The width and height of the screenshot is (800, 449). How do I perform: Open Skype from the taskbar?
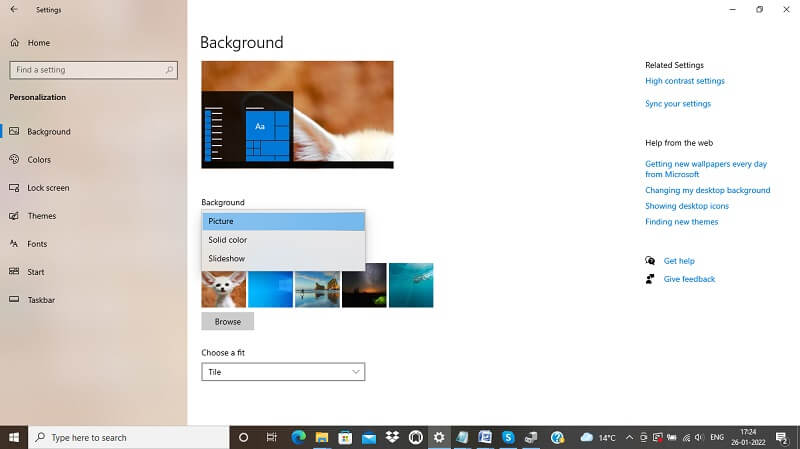tap(508, 438)
